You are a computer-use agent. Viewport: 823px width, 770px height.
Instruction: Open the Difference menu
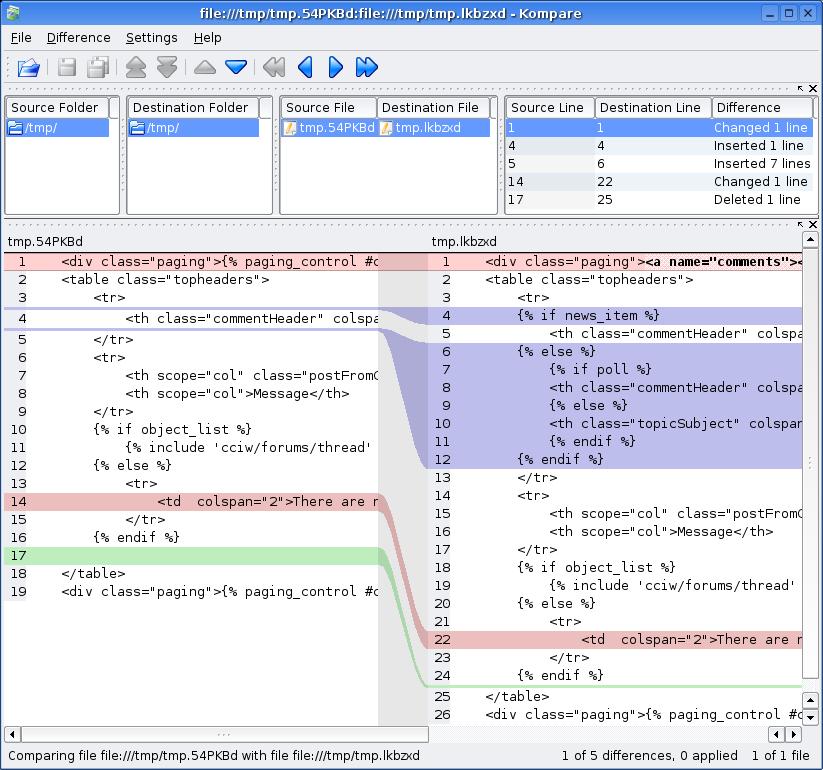(x=79, y=38)
